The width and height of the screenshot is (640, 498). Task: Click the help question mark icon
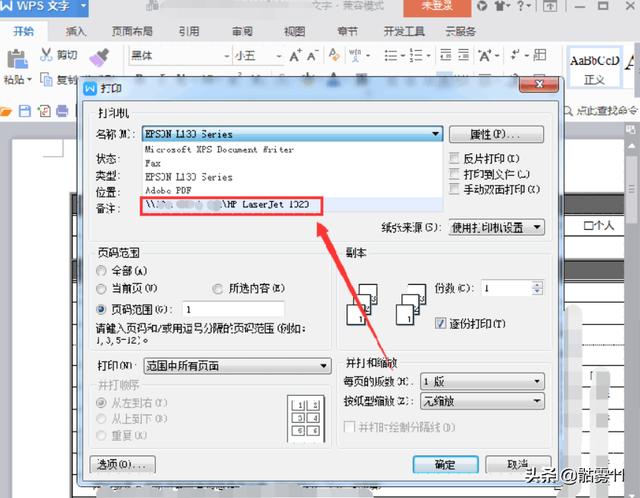pos(521,6)
